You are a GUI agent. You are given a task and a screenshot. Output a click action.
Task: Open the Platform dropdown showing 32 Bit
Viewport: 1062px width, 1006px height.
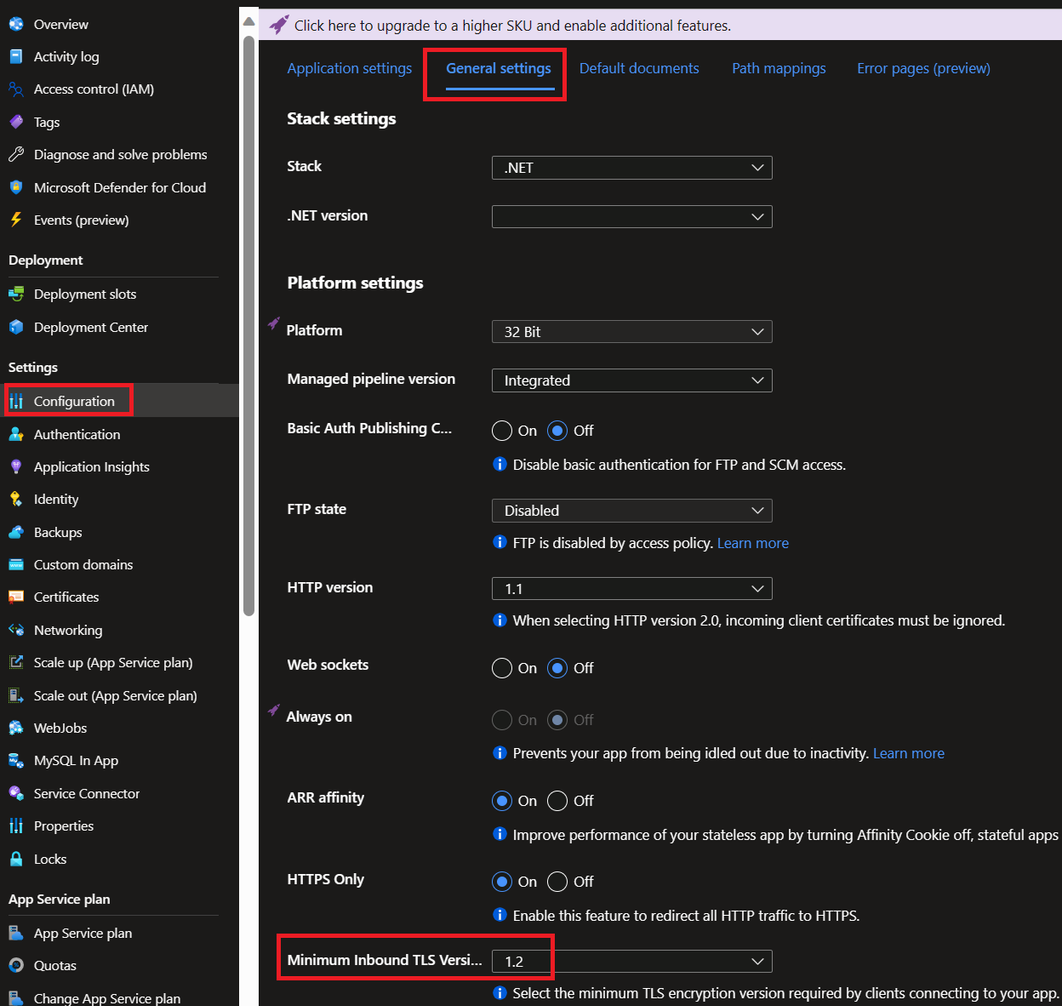point(632,332)
